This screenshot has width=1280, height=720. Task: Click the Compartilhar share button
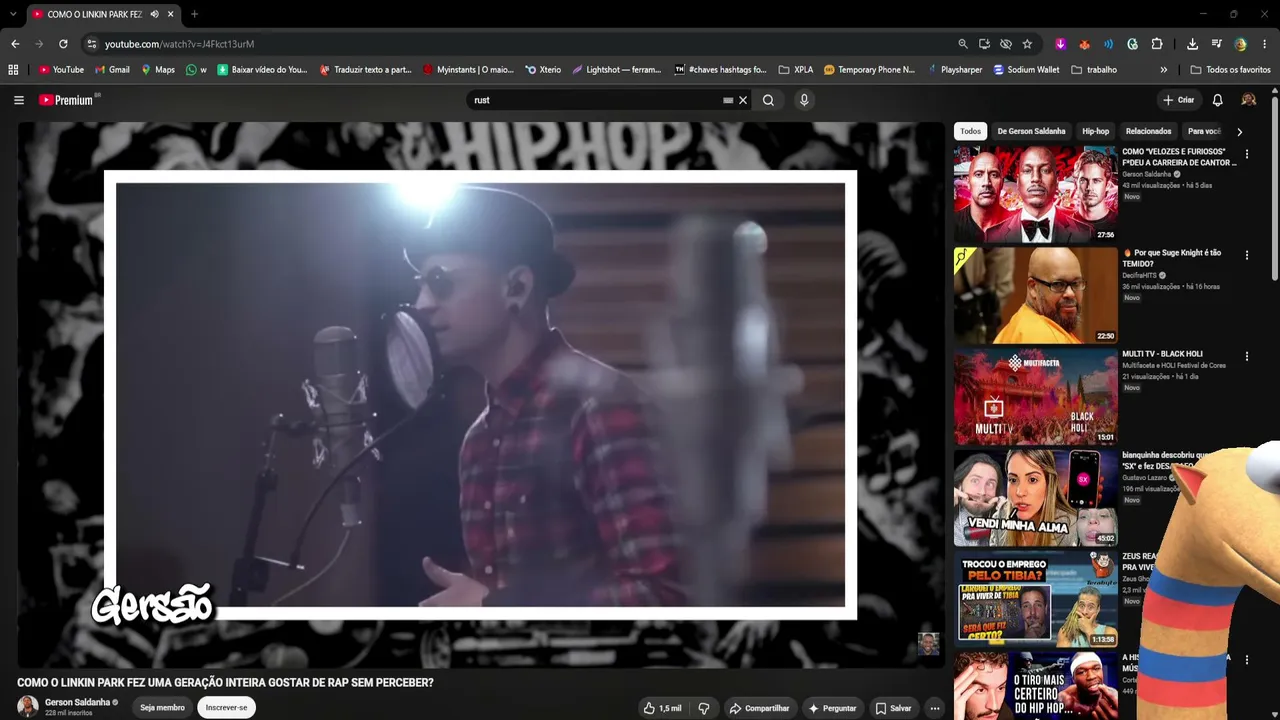pos(760,708)
